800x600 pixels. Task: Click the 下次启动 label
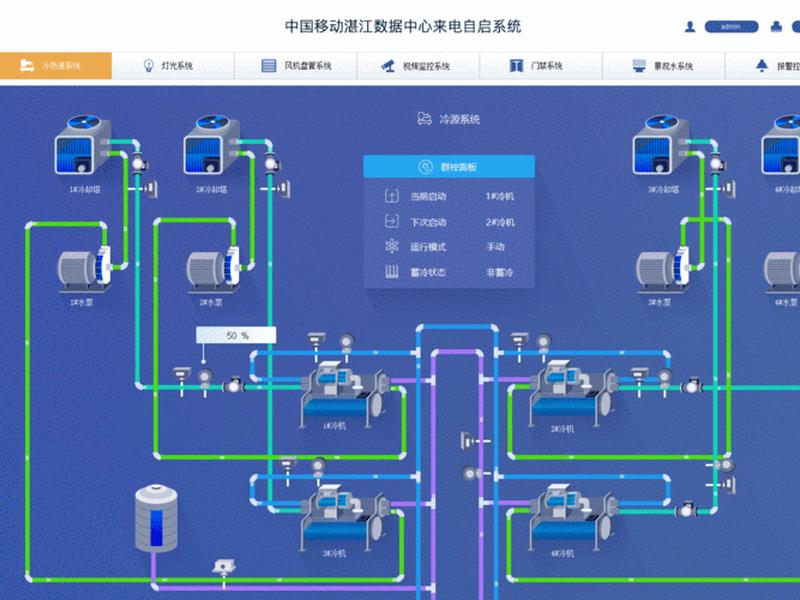(428, 222)
